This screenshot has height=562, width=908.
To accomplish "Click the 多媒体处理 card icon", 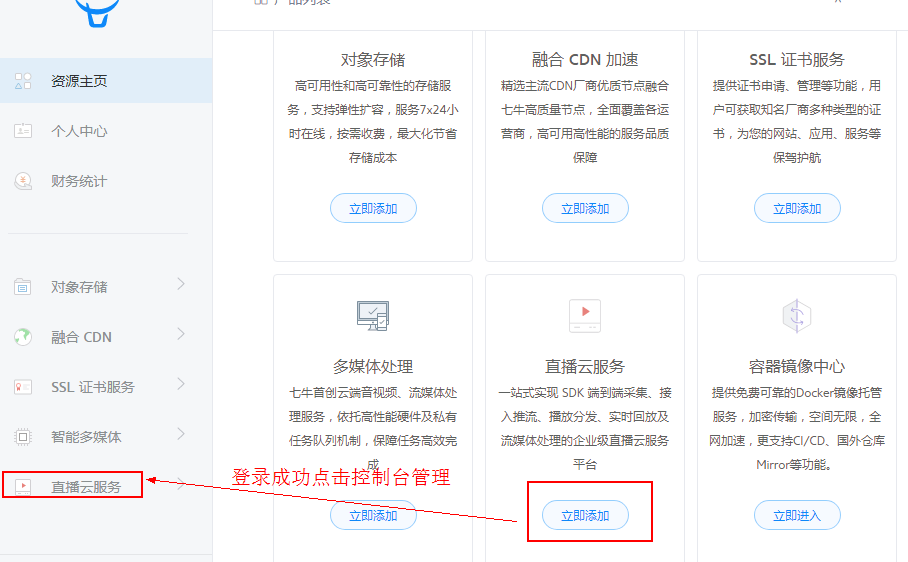I will coord(372,316).
